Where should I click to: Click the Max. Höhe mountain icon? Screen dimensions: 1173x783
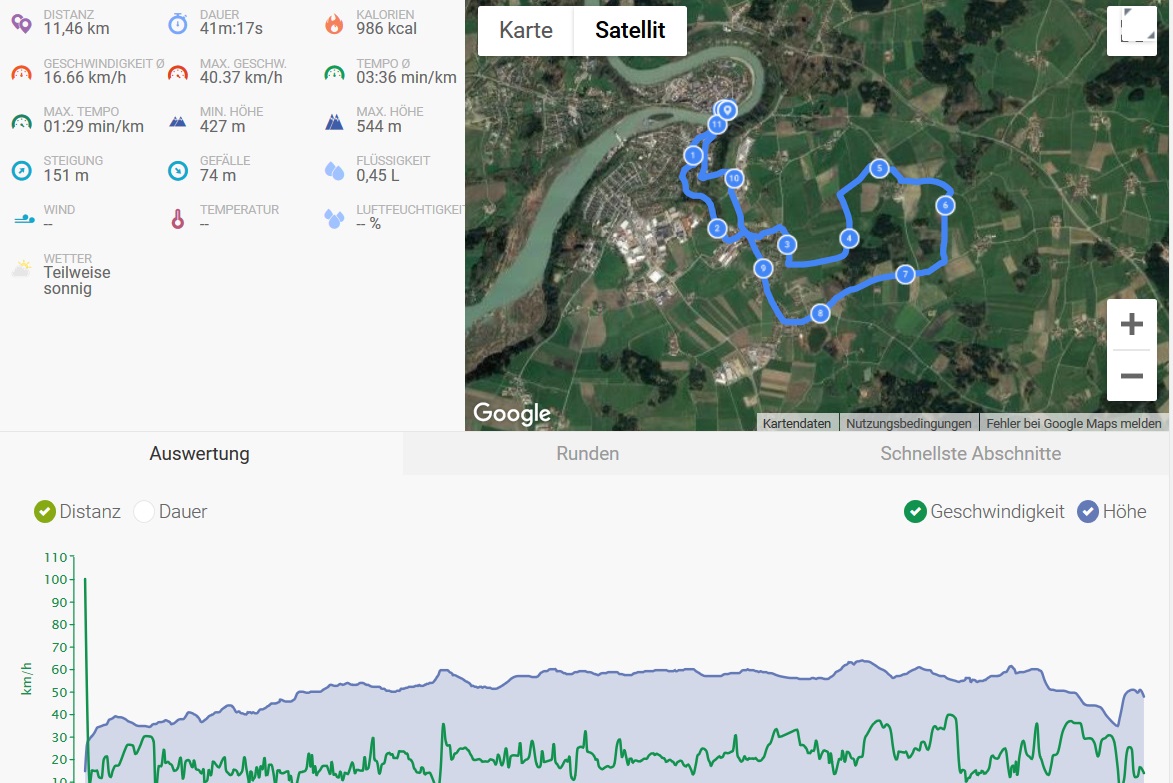coord(334,121)
